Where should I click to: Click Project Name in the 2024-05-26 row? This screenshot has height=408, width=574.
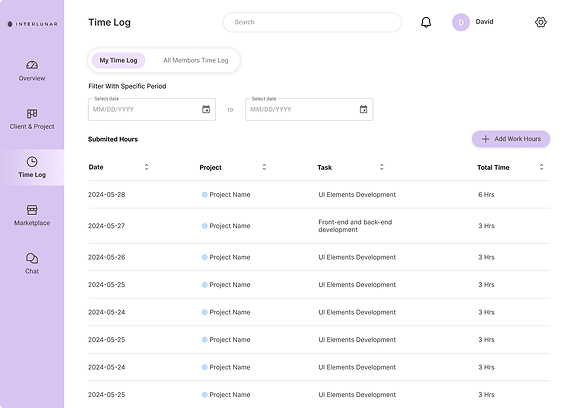[230, 257]
